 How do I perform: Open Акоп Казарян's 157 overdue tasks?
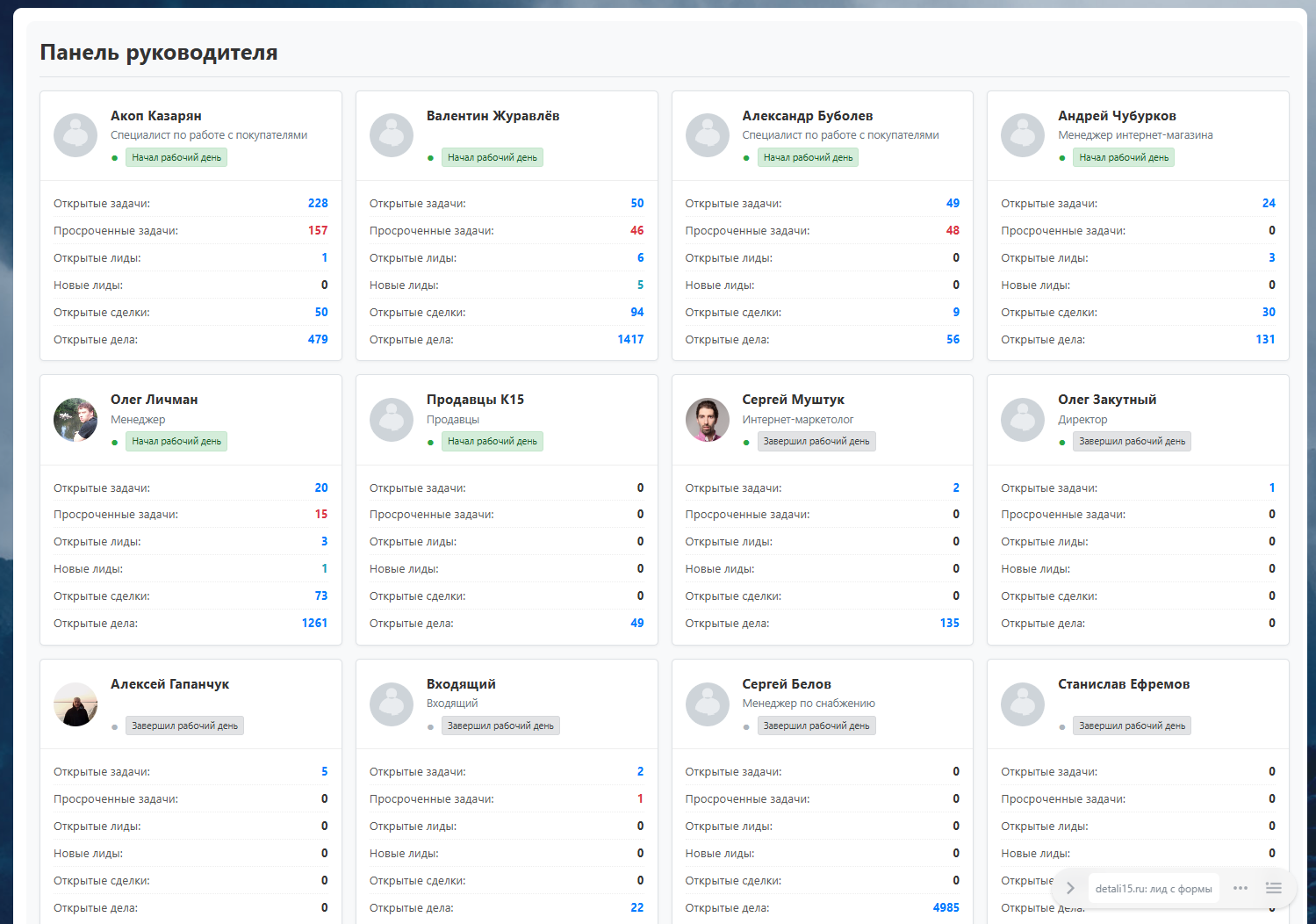pyautogui.click(x=318, y=230)
